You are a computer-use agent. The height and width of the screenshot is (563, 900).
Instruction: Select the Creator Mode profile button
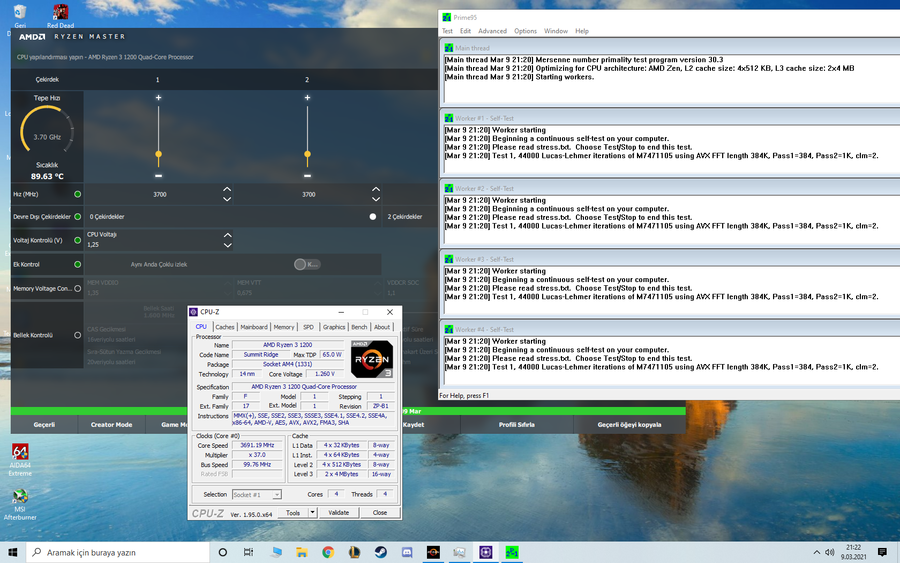pos(111,425)
